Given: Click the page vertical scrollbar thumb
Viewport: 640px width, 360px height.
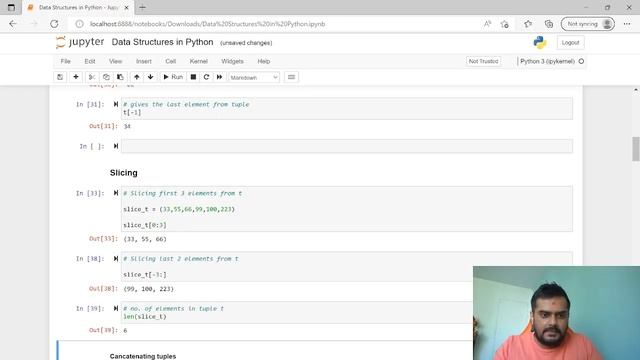Looking at the screenshot, I should tap(636, 149).
